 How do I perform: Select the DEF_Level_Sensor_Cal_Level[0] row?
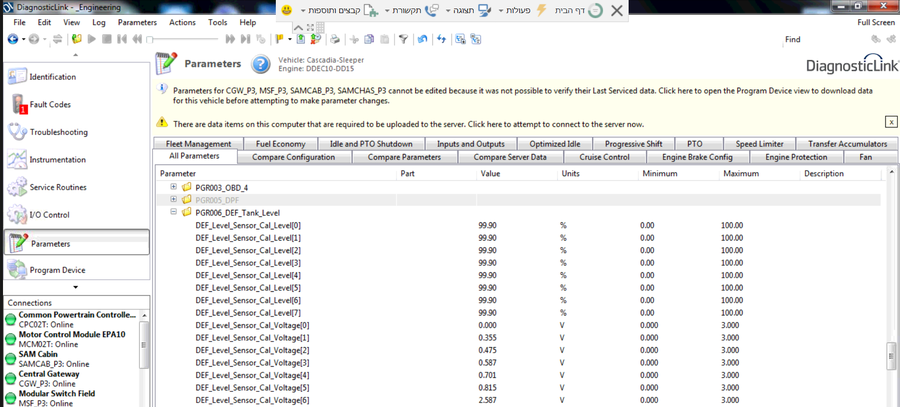(x=518, y=225)
